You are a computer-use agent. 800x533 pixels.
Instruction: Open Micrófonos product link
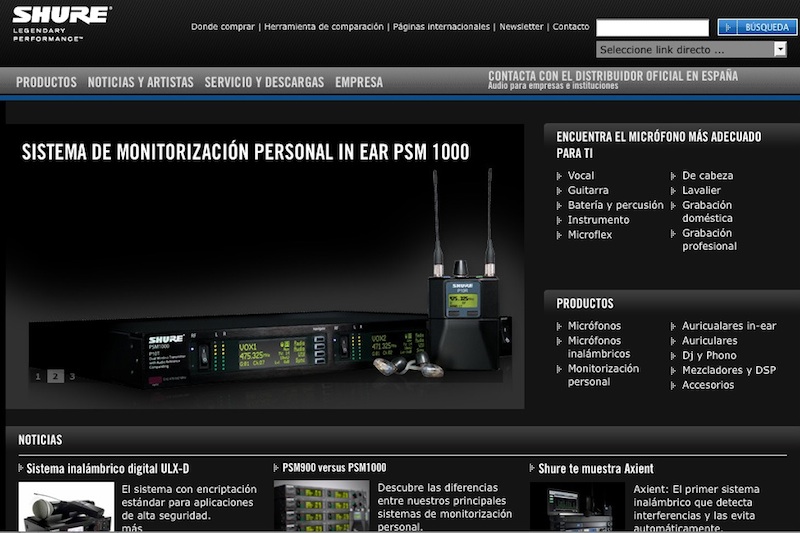pos(594,325)
